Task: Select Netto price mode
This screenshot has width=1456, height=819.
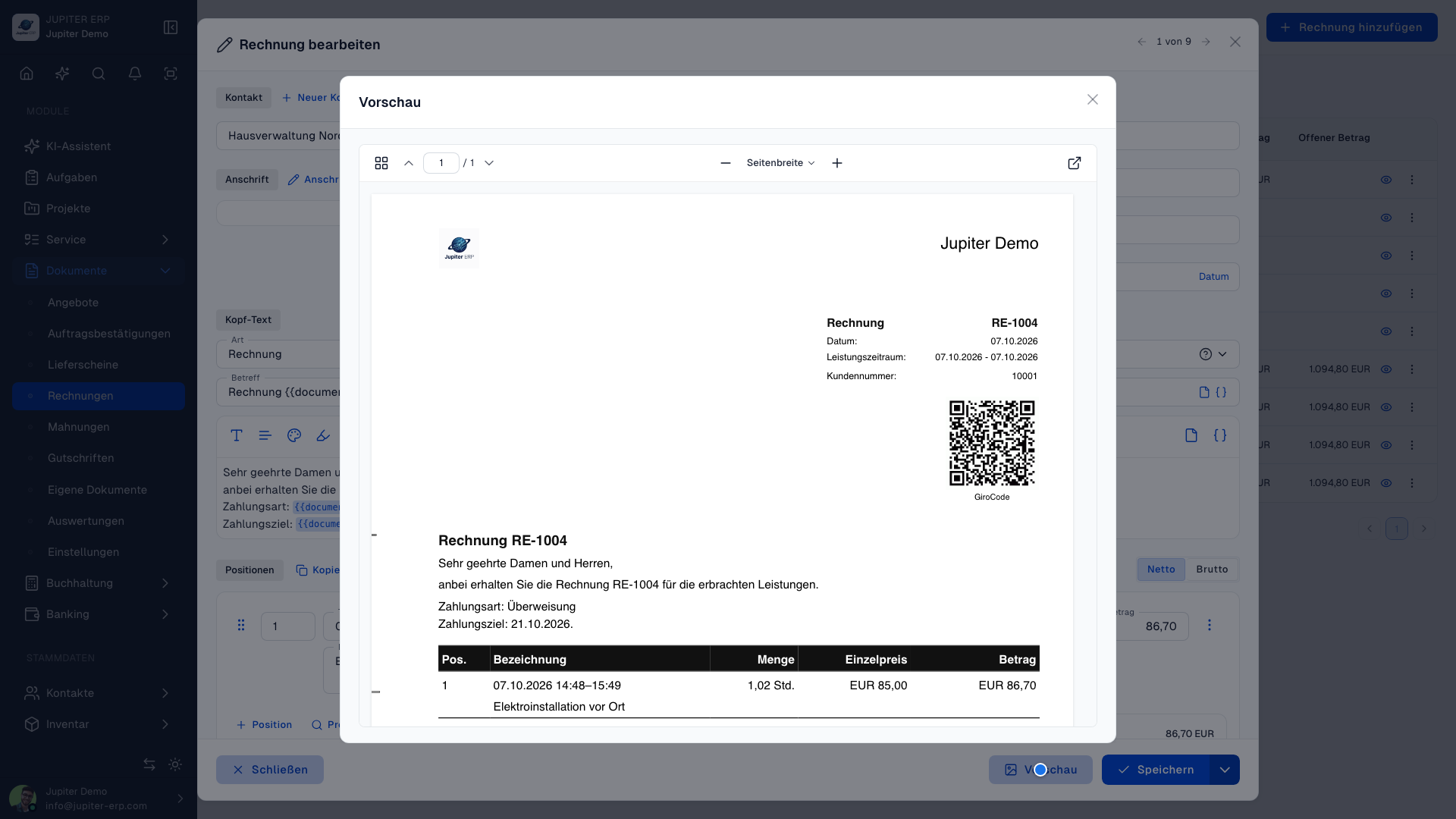Action: coord(1161,570)
